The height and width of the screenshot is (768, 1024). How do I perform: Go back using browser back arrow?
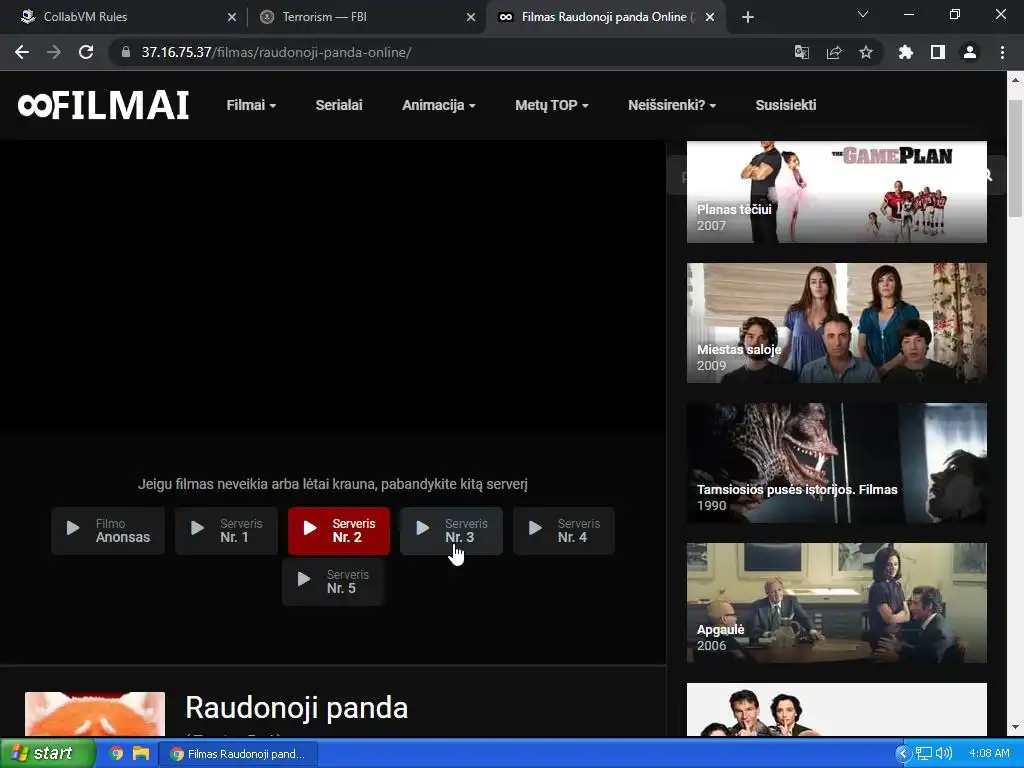pos(22,52)
